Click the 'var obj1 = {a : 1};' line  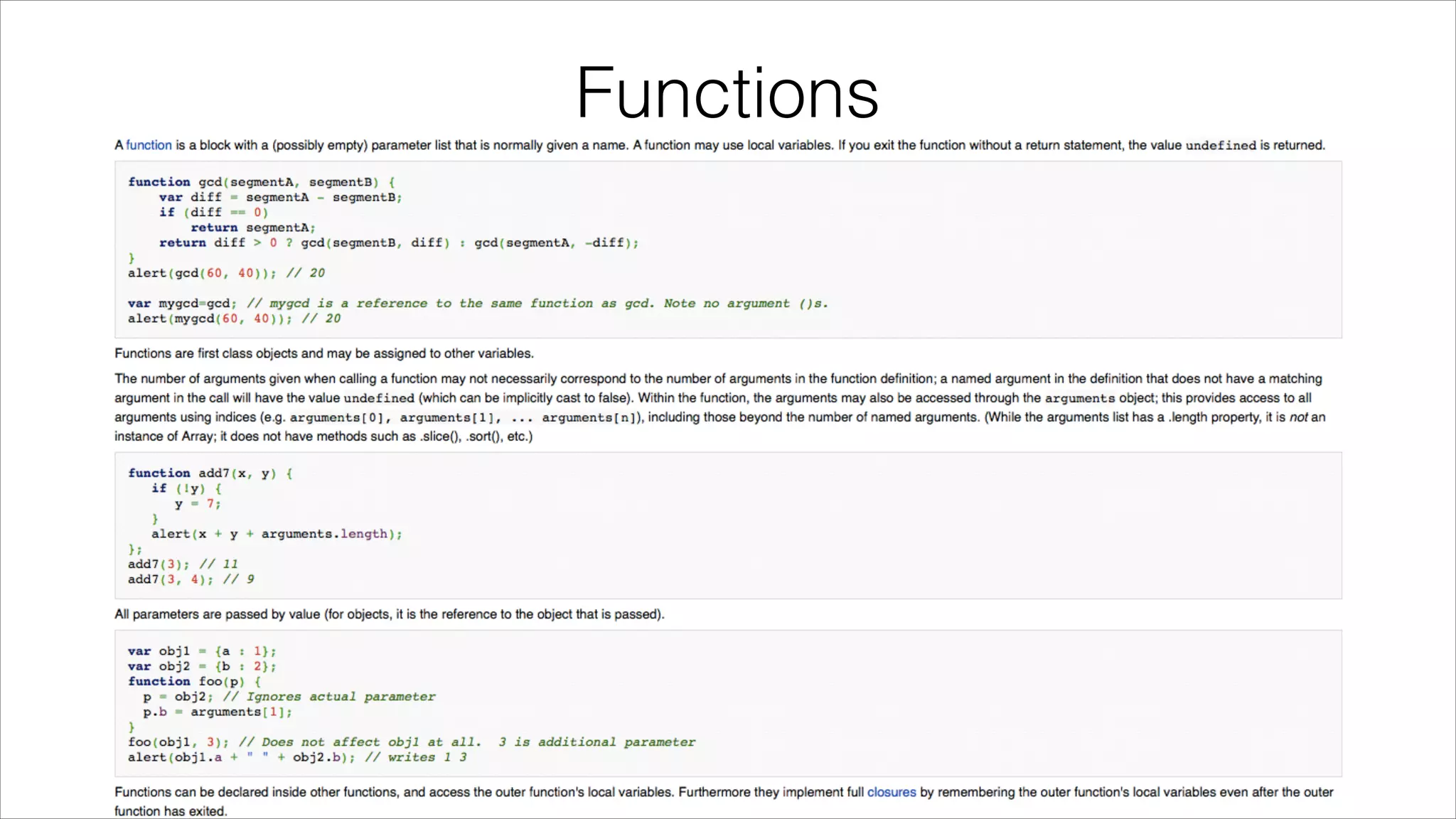(202, 651)
